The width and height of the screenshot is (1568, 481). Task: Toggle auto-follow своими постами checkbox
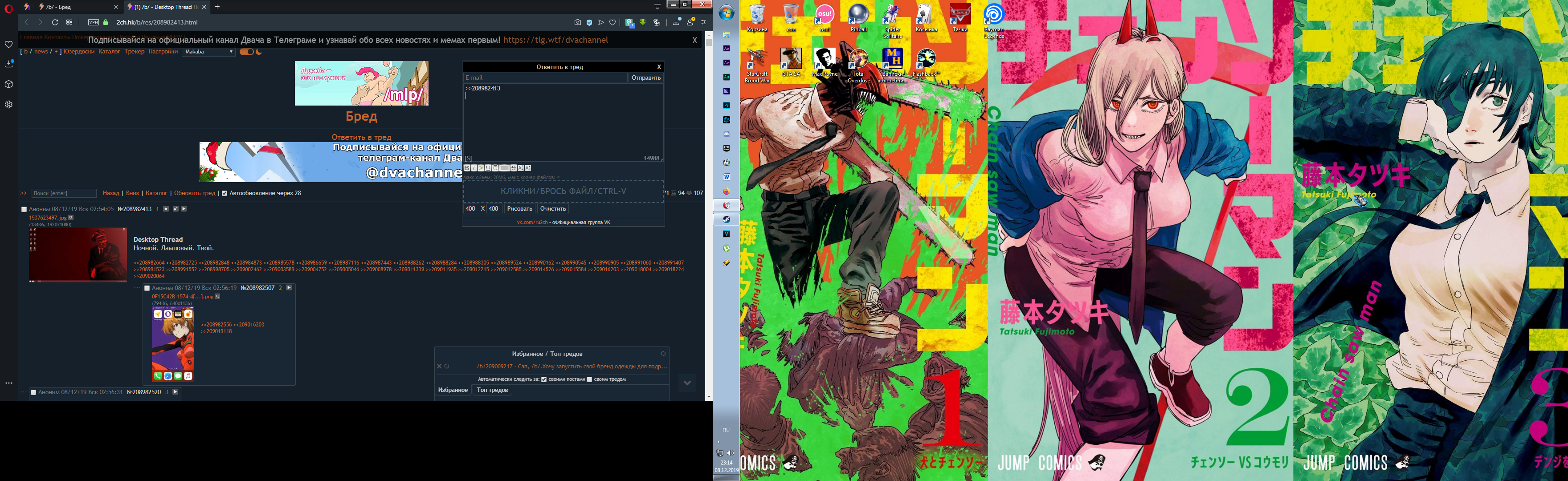pyautogui.click(x=543, y=379)
